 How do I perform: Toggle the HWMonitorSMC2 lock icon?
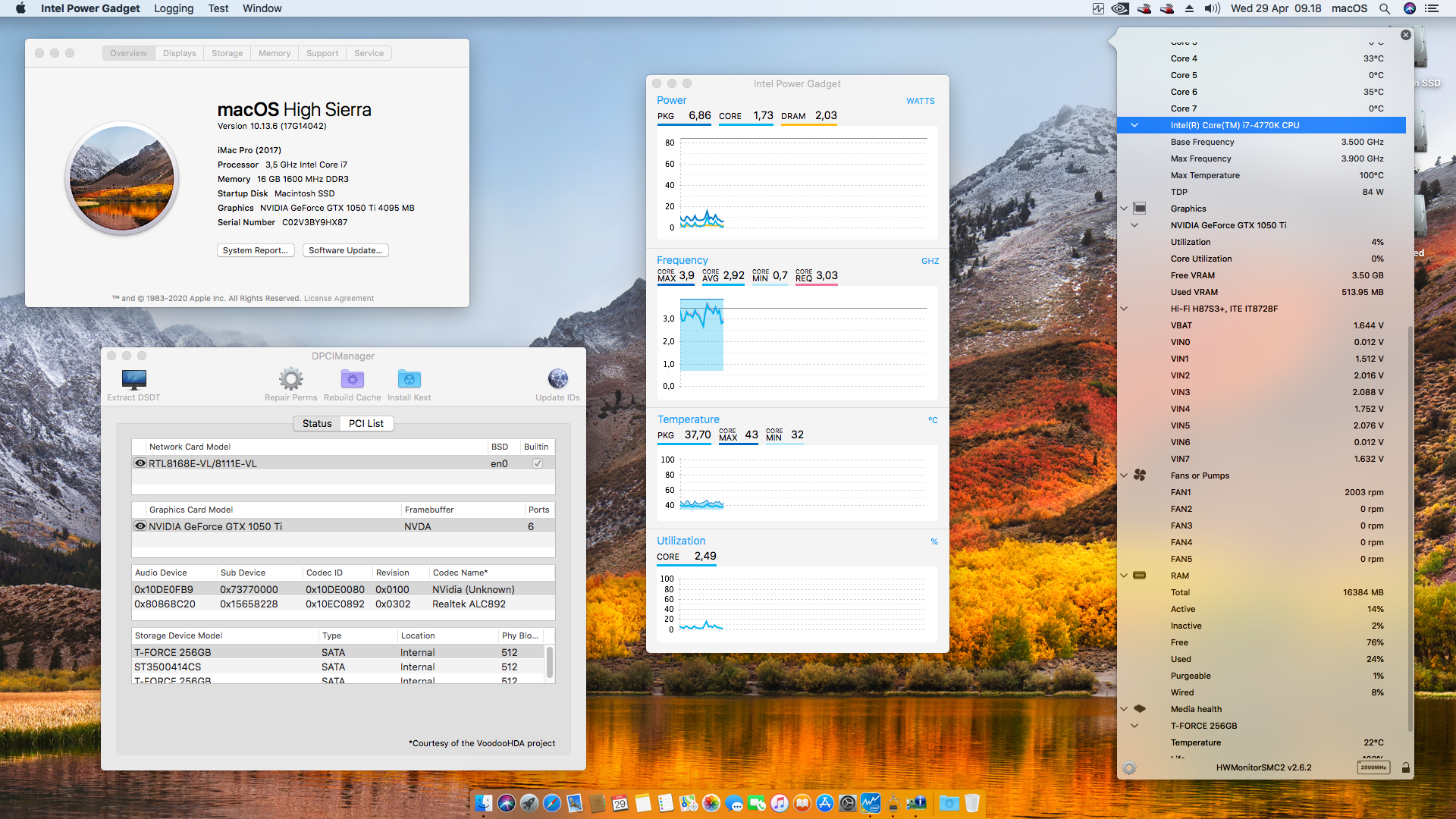tap(1406, 767)
